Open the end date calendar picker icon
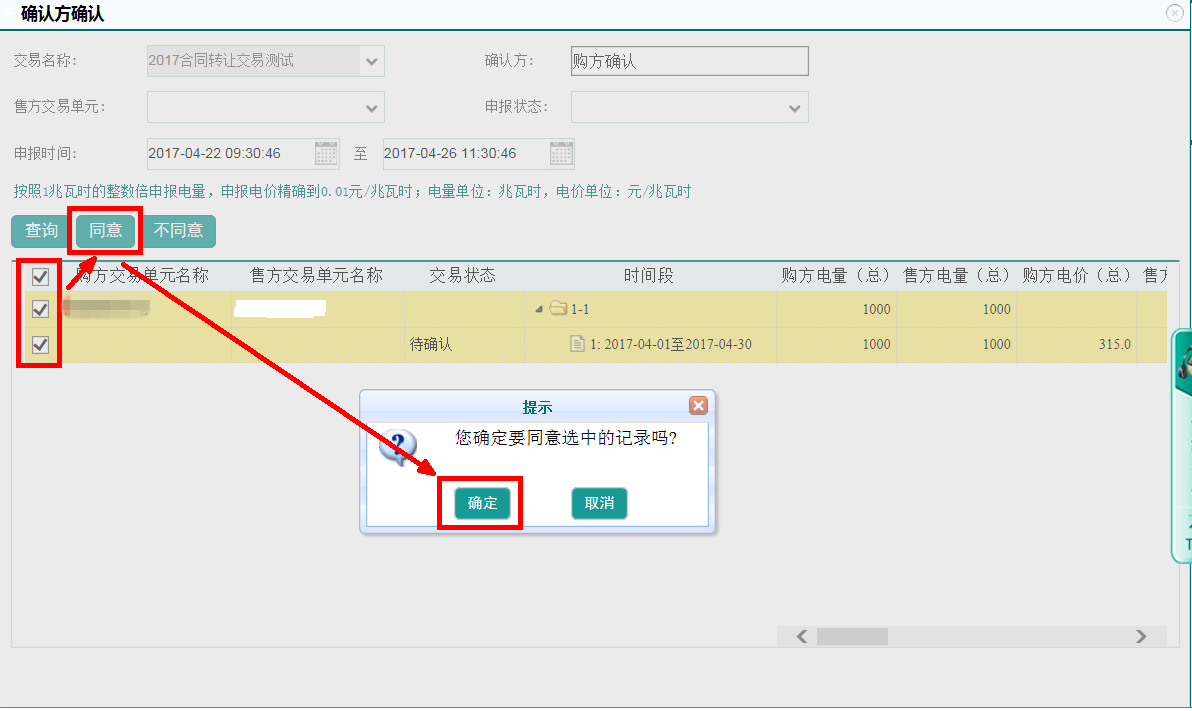Screen dimensions: 1192x711 click(x=561, y=154)
